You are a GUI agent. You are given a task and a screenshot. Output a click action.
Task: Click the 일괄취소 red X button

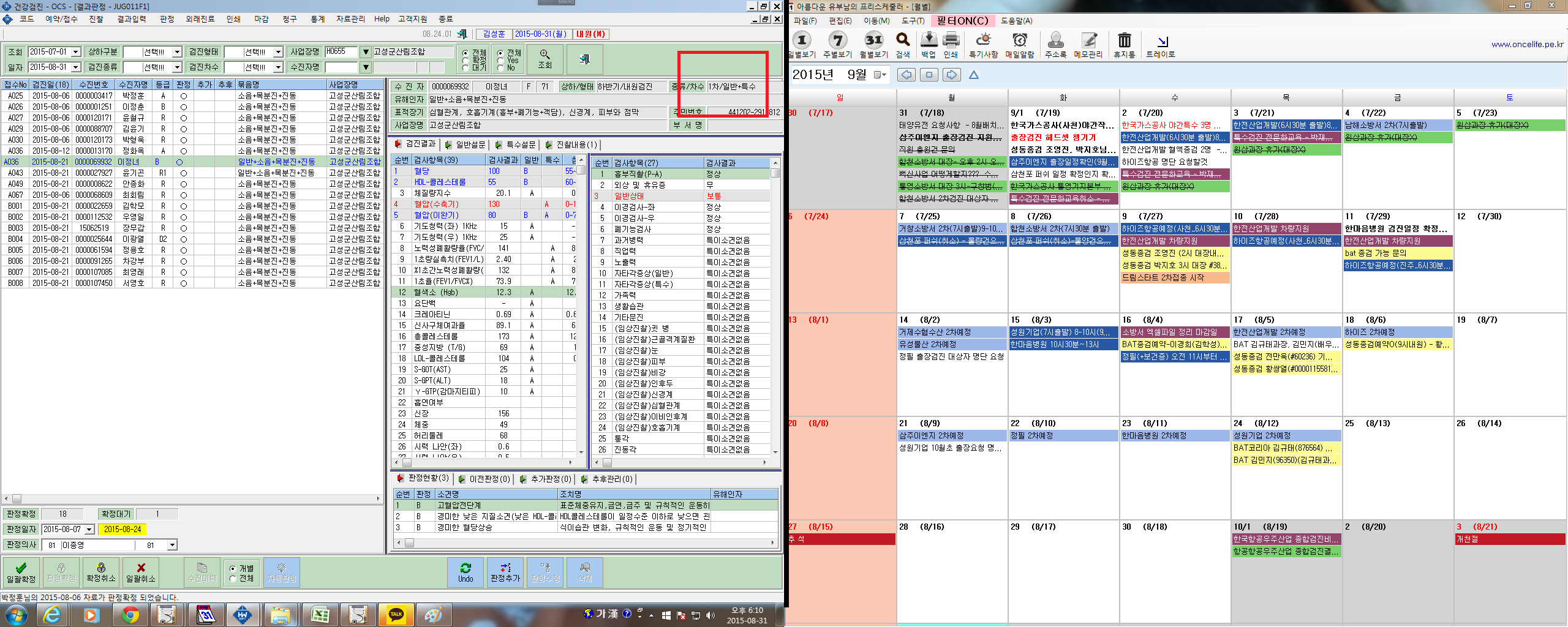pyautogui.click(x=141, y=572)
